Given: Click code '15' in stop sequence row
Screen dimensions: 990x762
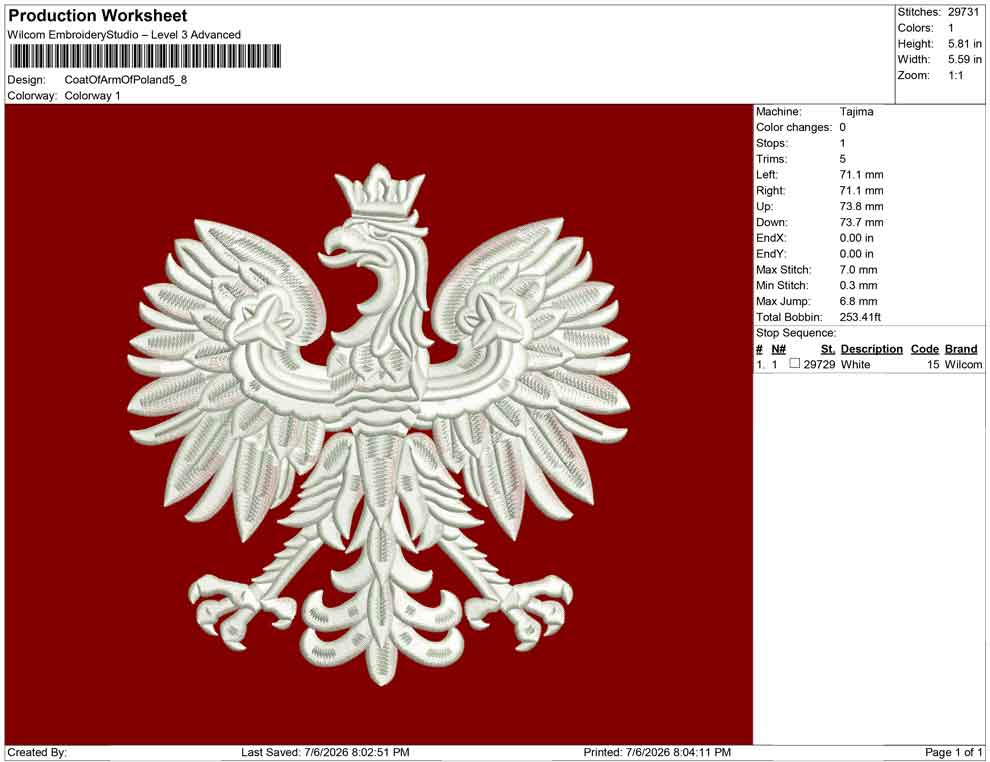Looking at the screenshot, I should (x=933, y=364).
